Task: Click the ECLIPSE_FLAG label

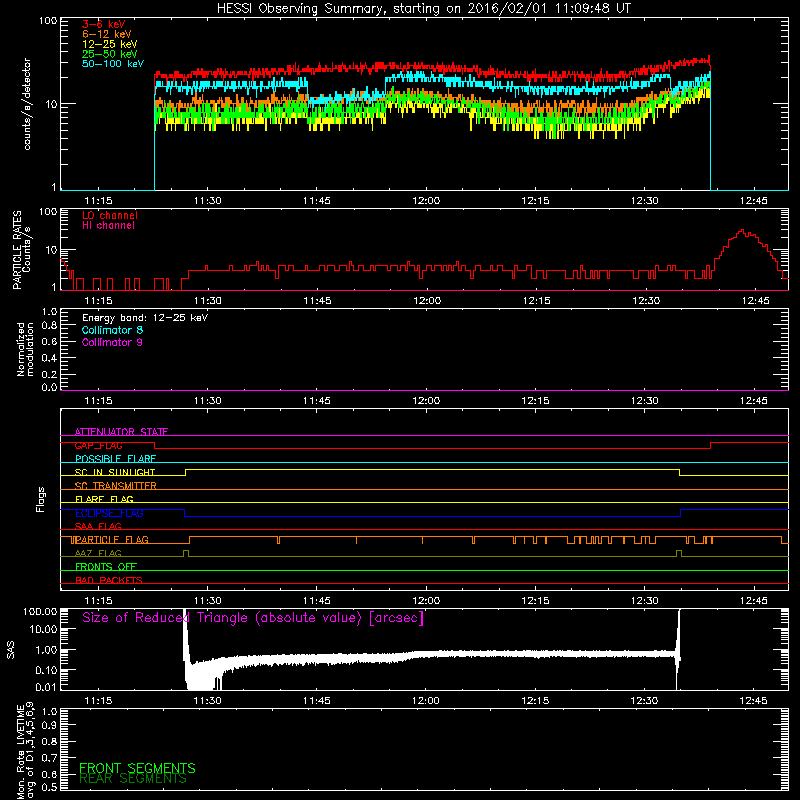Action: click(109, 513)
